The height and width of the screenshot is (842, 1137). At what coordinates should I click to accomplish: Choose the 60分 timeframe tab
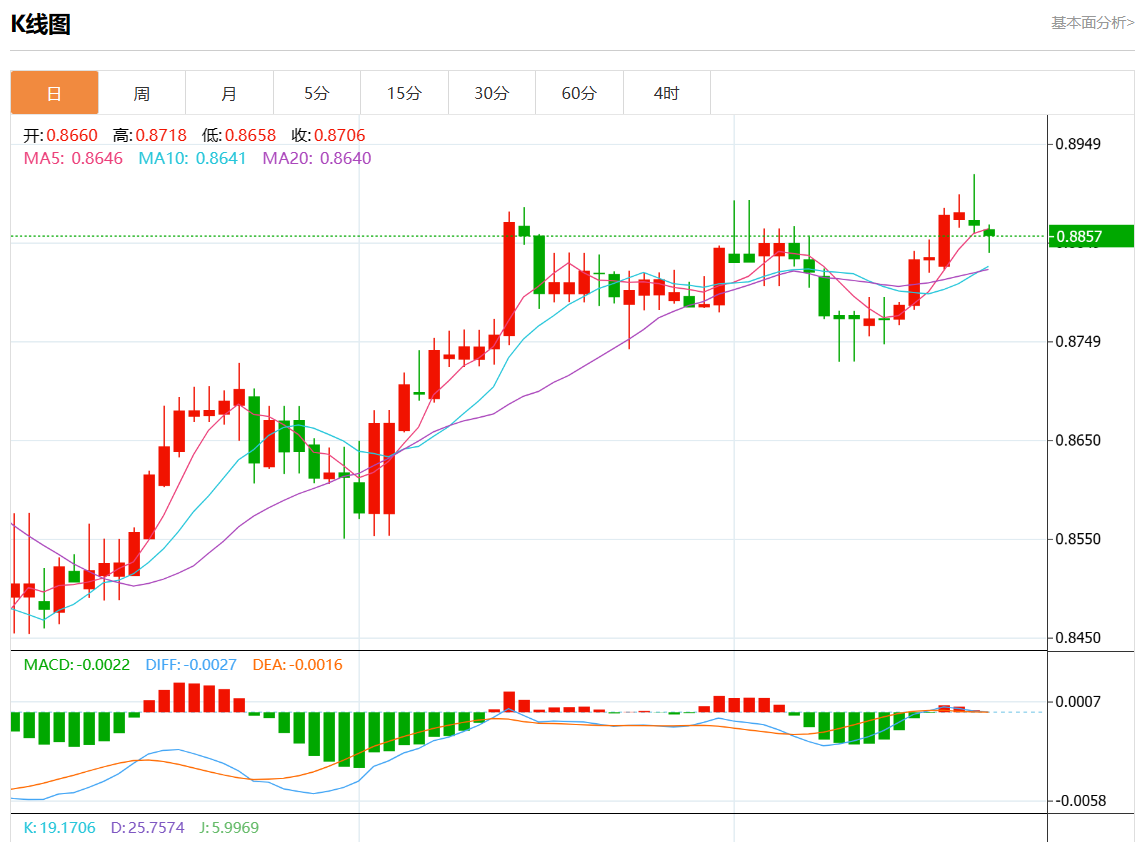tap(579, 93)
